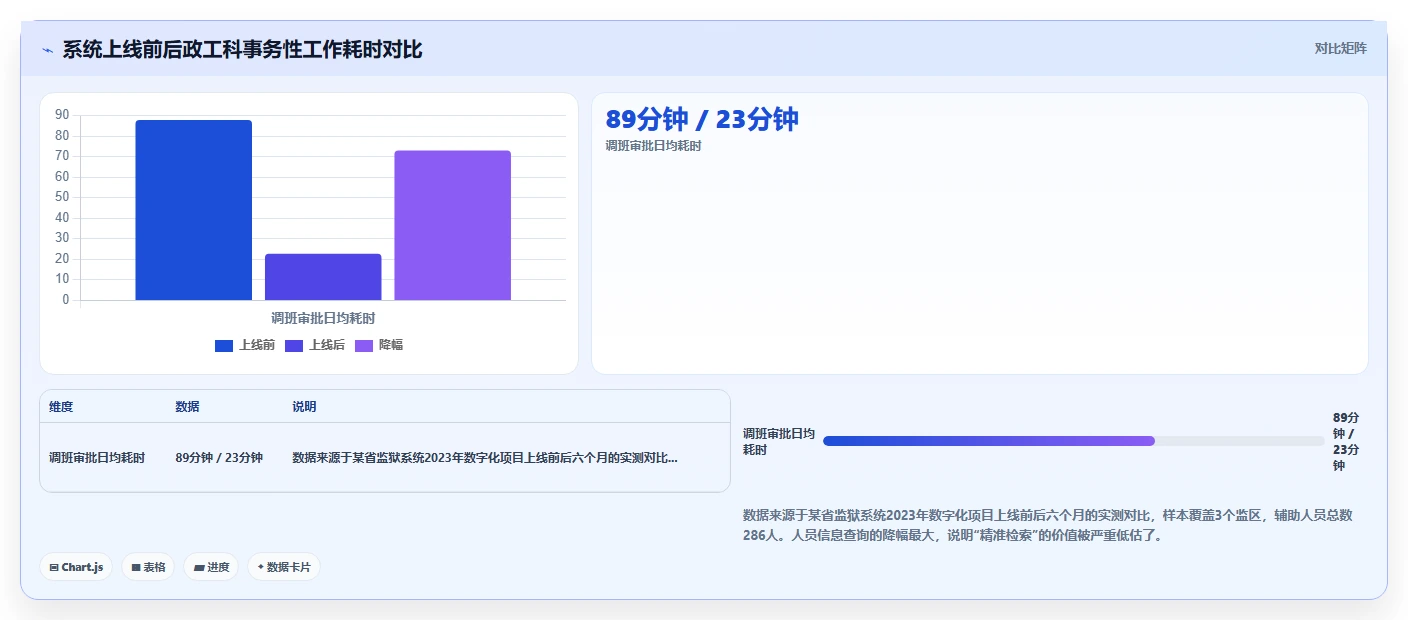
Task: Click the description paragraph about 样本覆盖3个监区
Action: (x=1048, y=525)
